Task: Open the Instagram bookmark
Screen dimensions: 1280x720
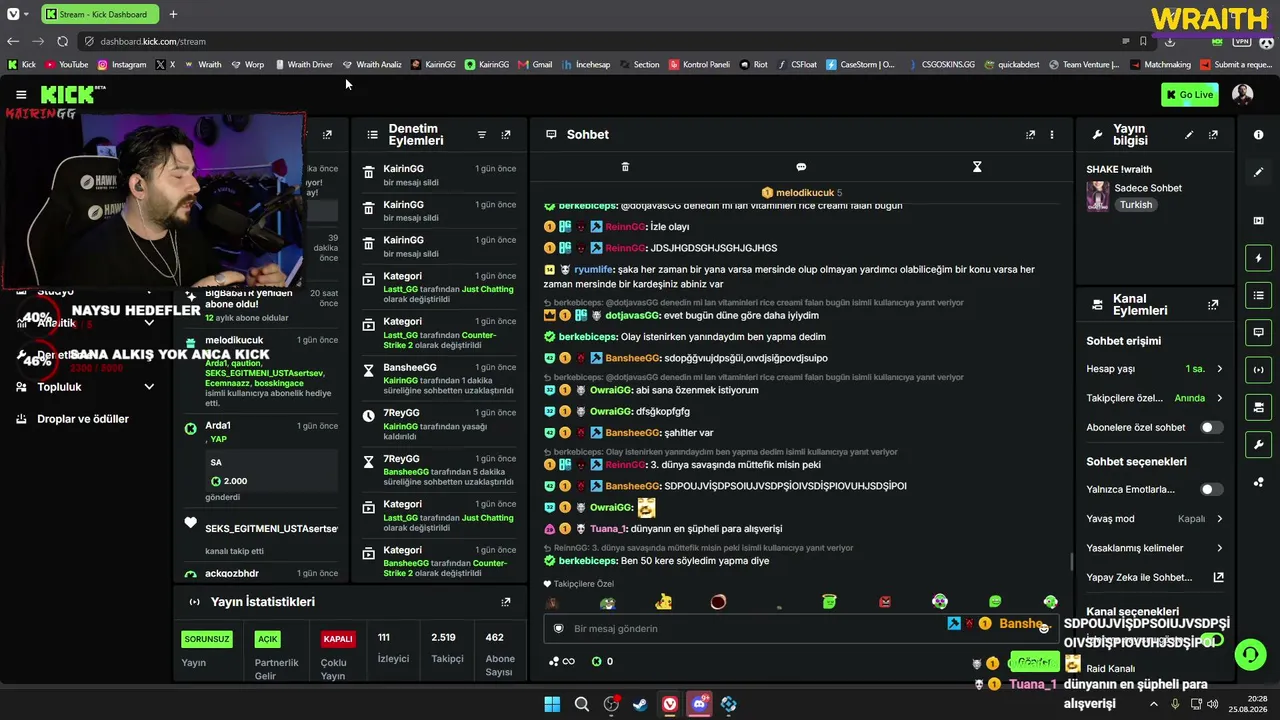Action: coord(121,65)
